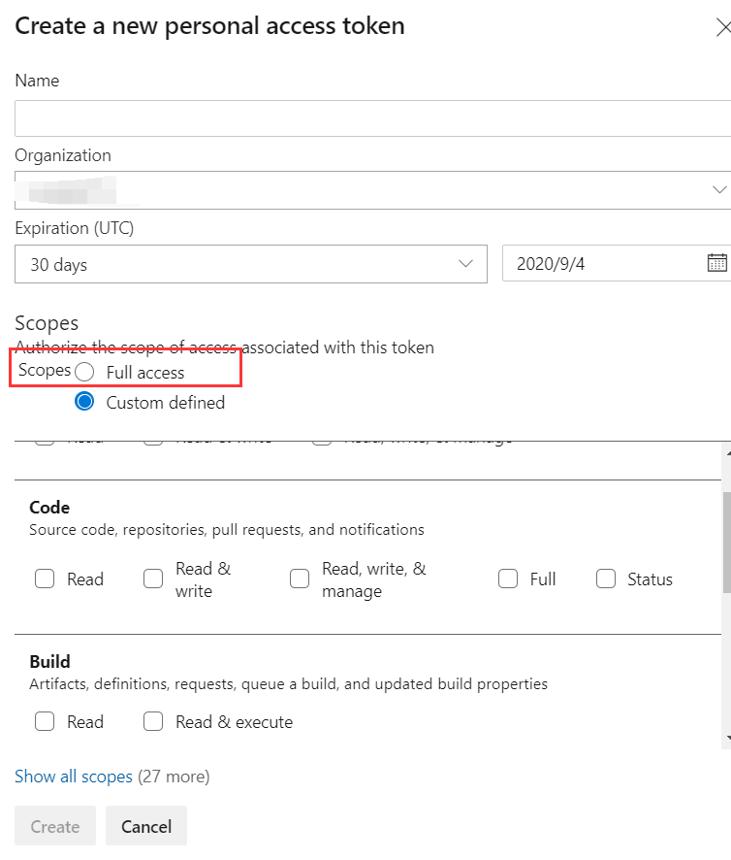
Task: Expand the Organization dropdown chevron
Action: pos(719,190)
